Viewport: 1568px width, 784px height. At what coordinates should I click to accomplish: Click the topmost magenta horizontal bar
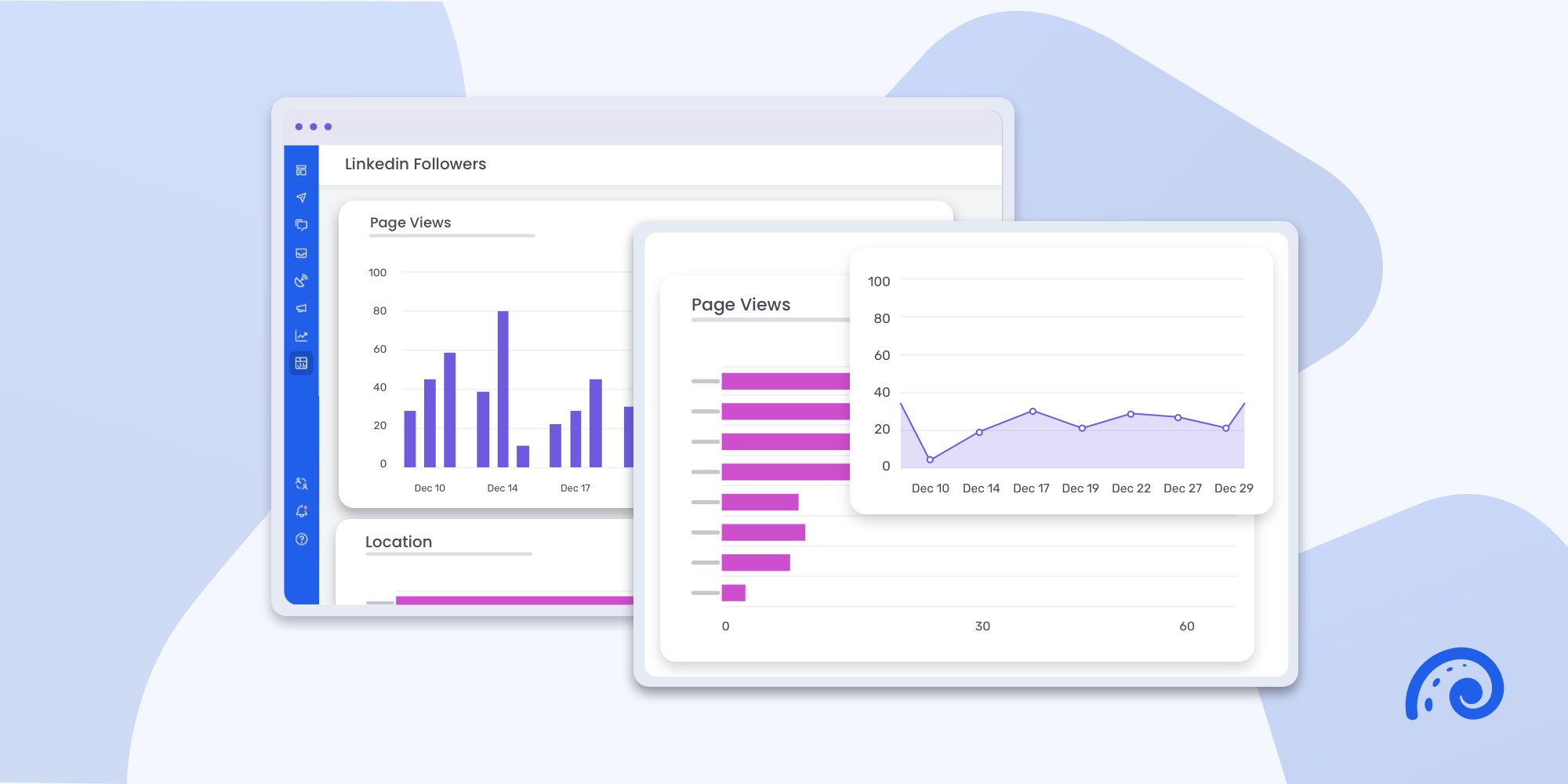point(784,381)
